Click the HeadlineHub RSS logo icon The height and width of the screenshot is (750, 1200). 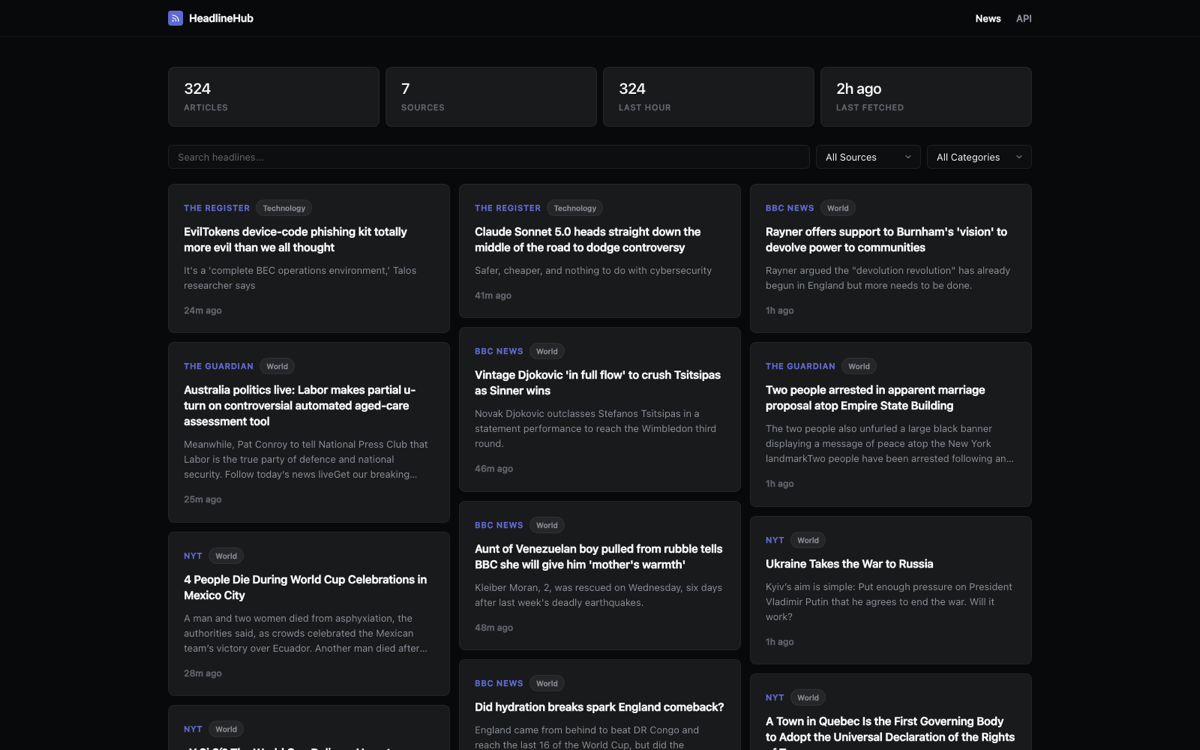[175, 18]
